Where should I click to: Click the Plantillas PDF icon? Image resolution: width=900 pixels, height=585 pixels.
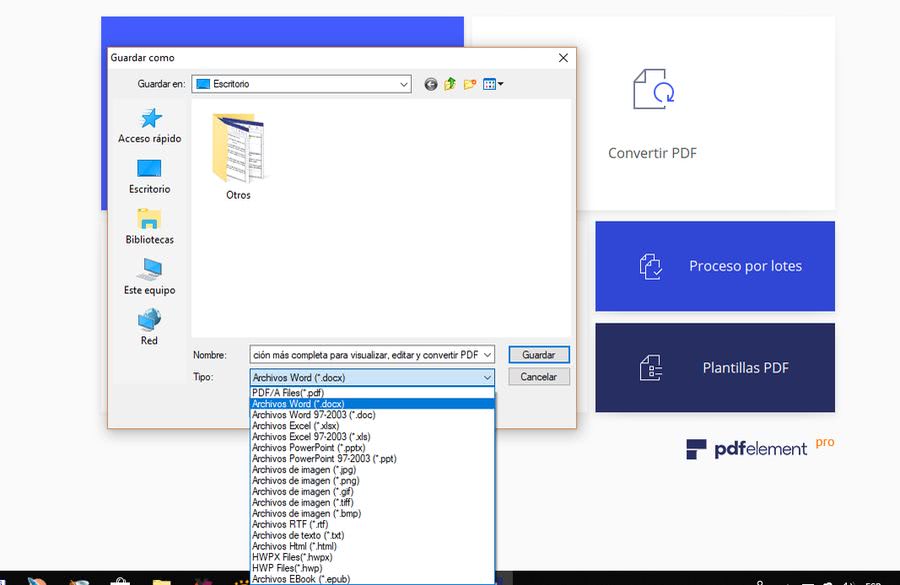click(x=651, y=367)
